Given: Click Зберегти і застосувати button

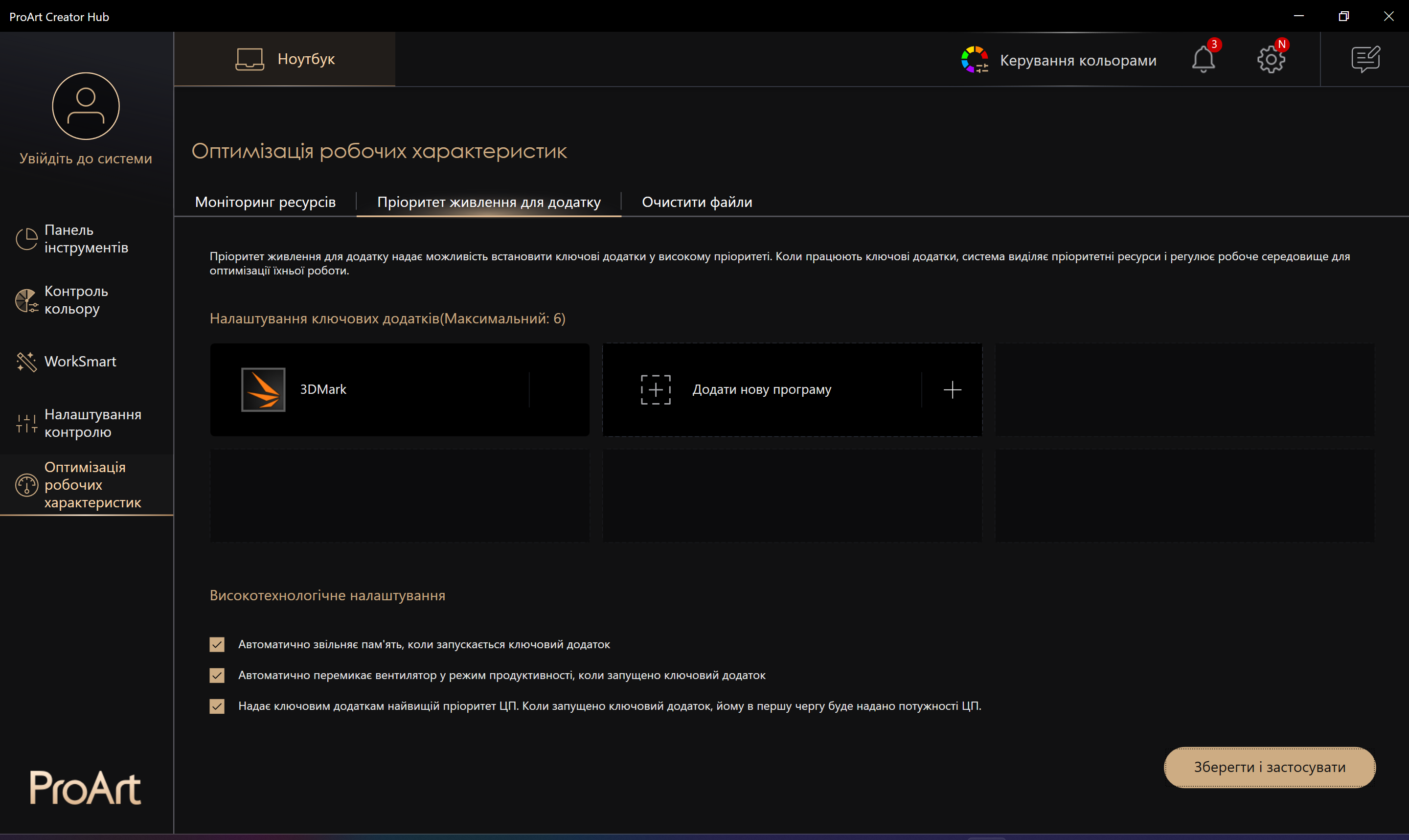Looking at the screenshot, I should (x=1269, y=767).
